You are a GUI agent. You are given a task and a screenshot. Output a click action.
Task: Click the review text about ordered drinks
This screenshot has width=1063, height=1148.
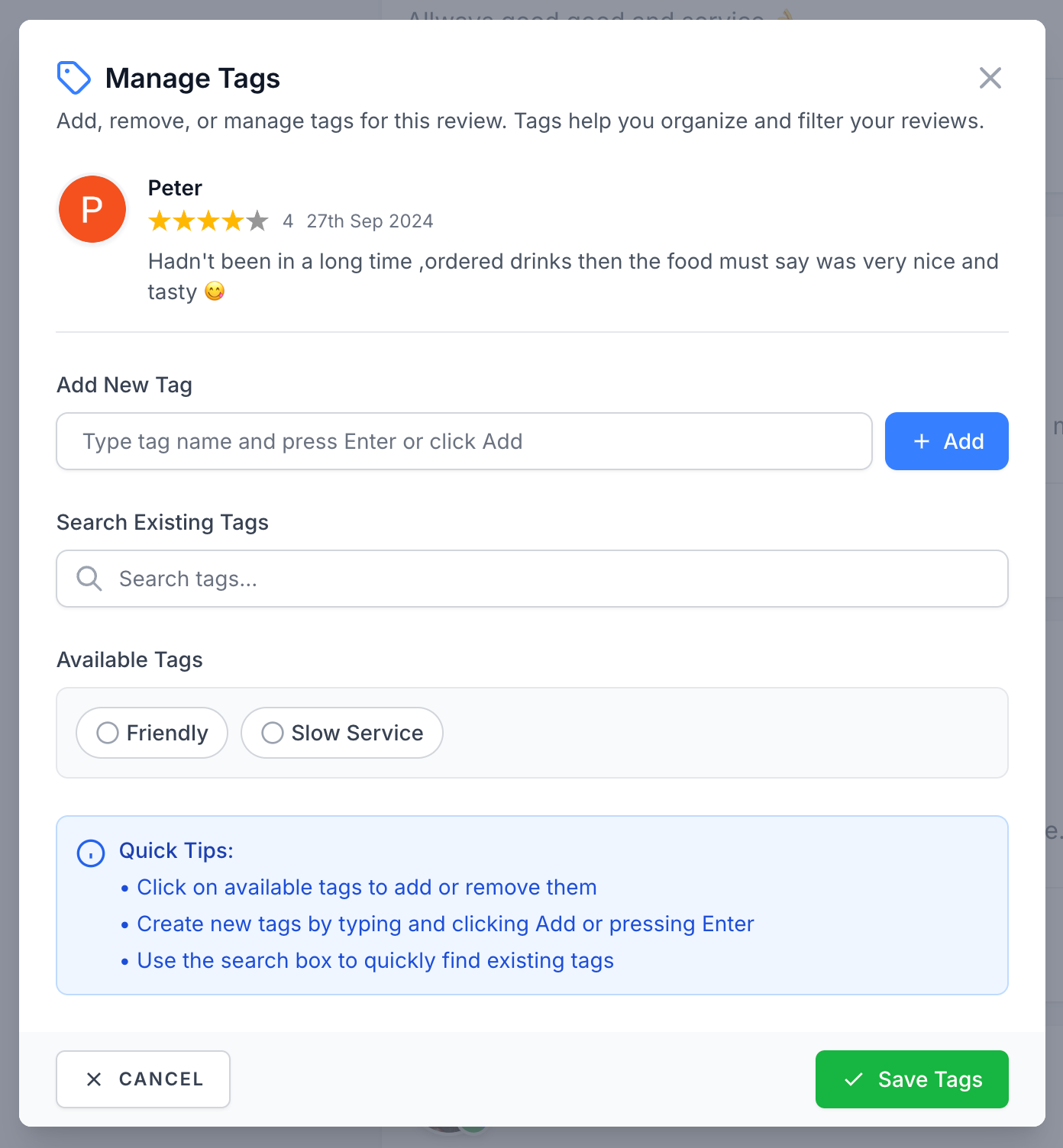tap(573, 262)
